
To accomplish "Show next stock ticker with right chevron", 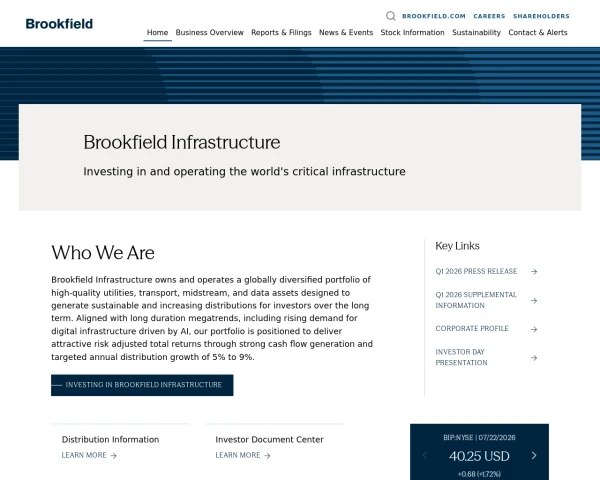I will [x=534, y=456].
